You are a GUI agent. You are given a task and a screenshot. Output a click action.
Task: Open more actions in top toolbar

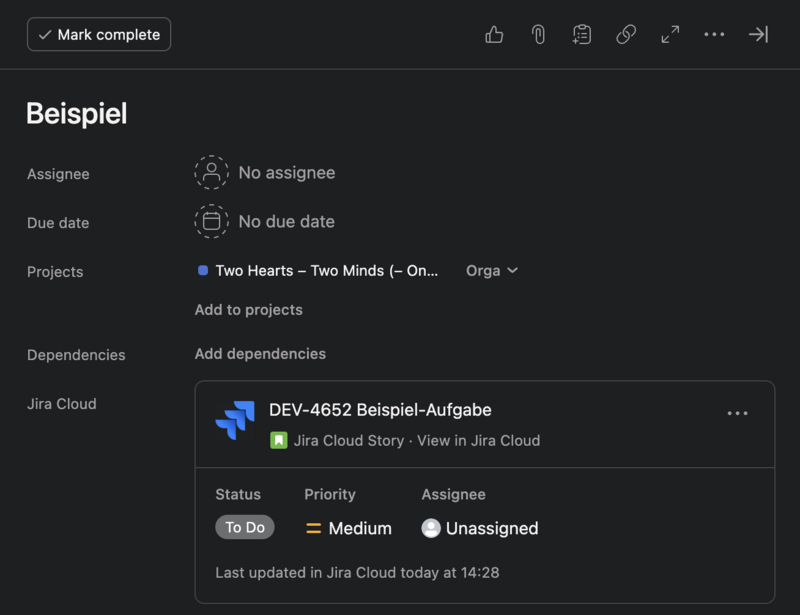click(714, 35)
